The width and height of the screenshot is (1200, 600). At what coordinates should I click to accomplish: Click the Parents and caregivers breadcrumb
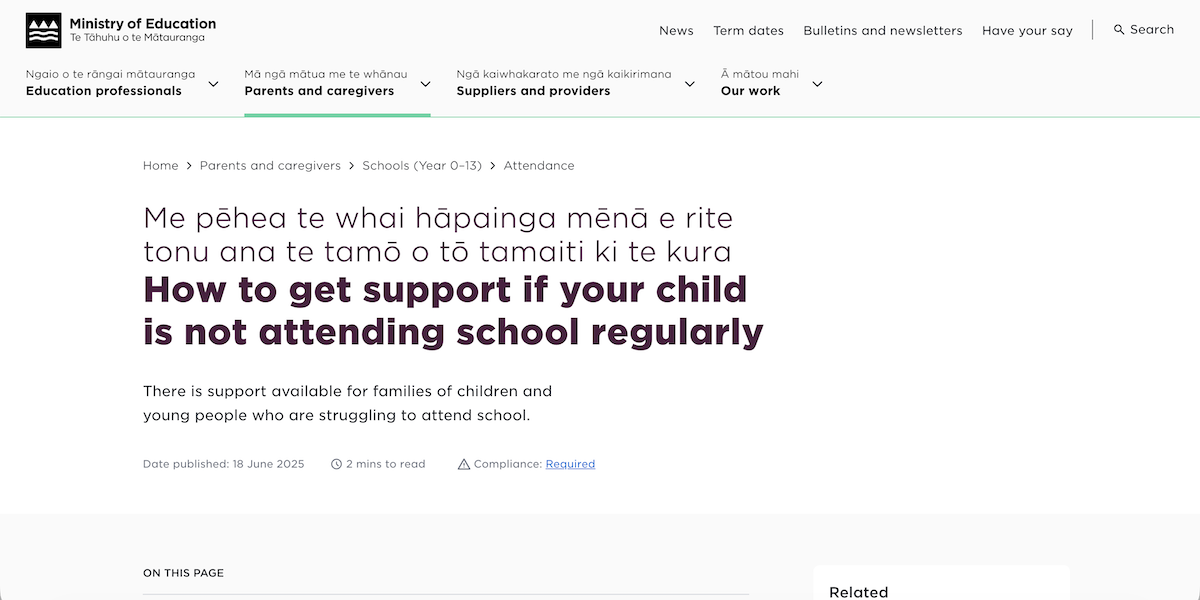point(270,165)
